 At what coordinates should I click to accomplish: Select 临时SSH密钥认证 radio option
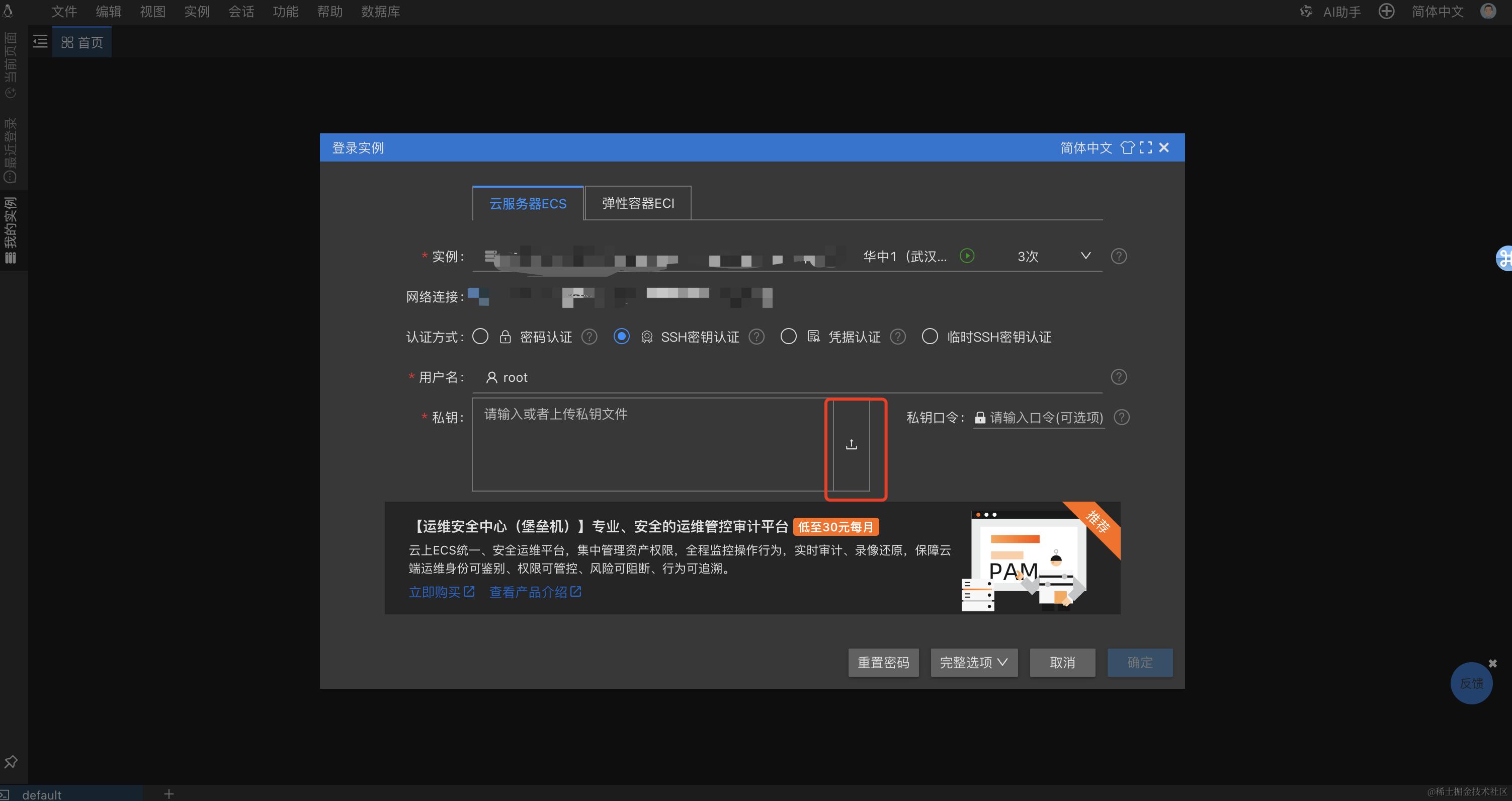pos(930,337)
